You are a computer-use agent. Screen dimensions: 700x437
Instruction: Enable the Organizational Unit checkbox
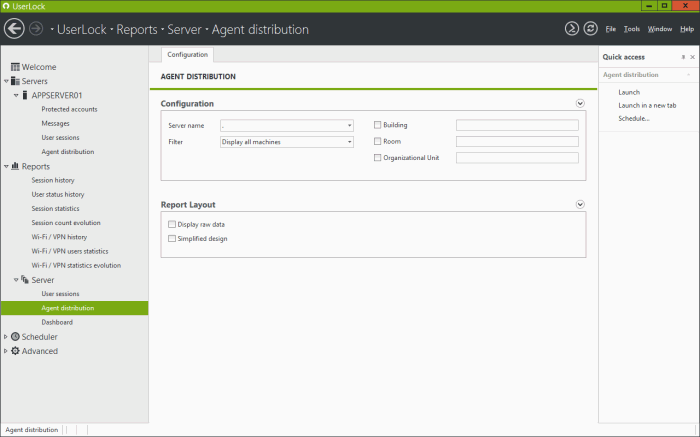coord(377,158)
